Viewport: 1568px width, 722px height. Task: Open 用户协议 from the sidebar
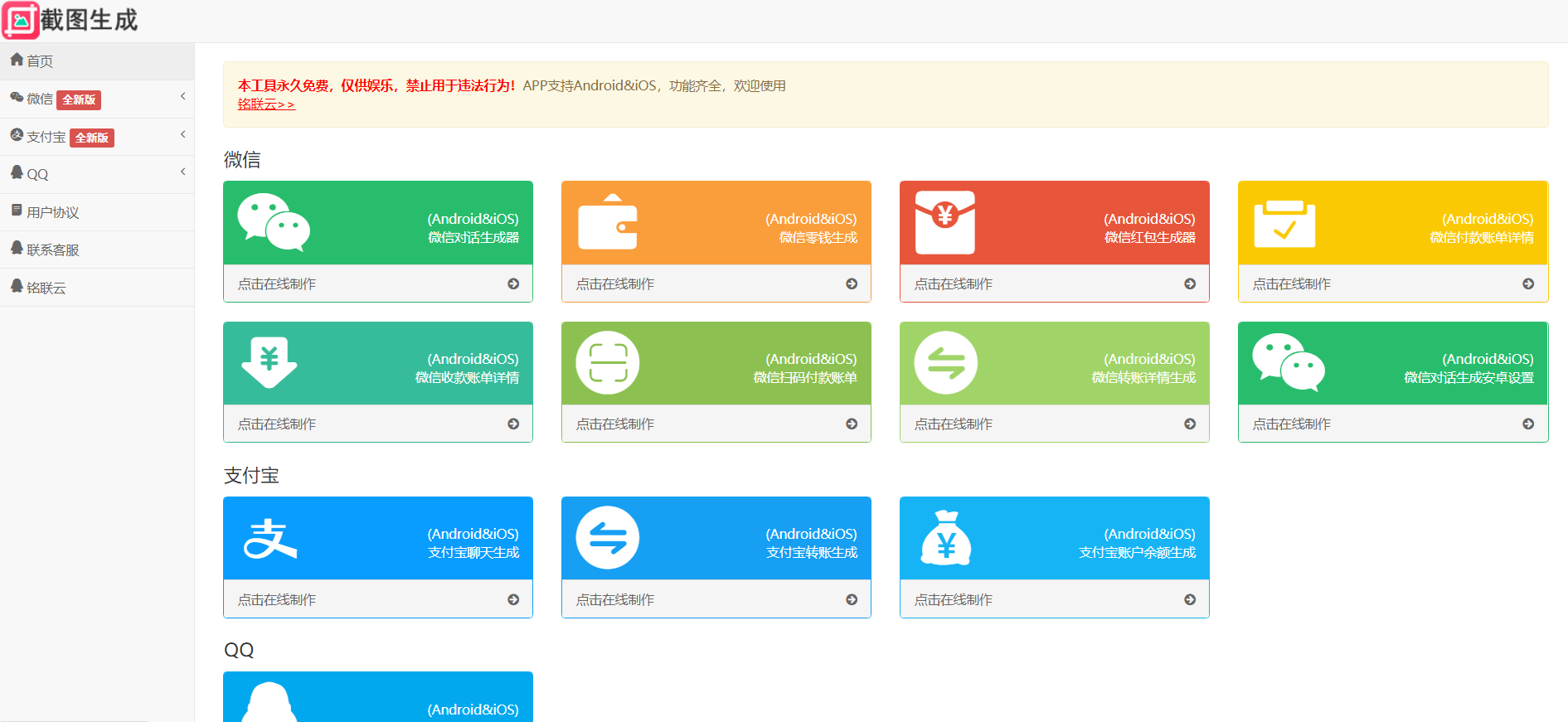52,212
